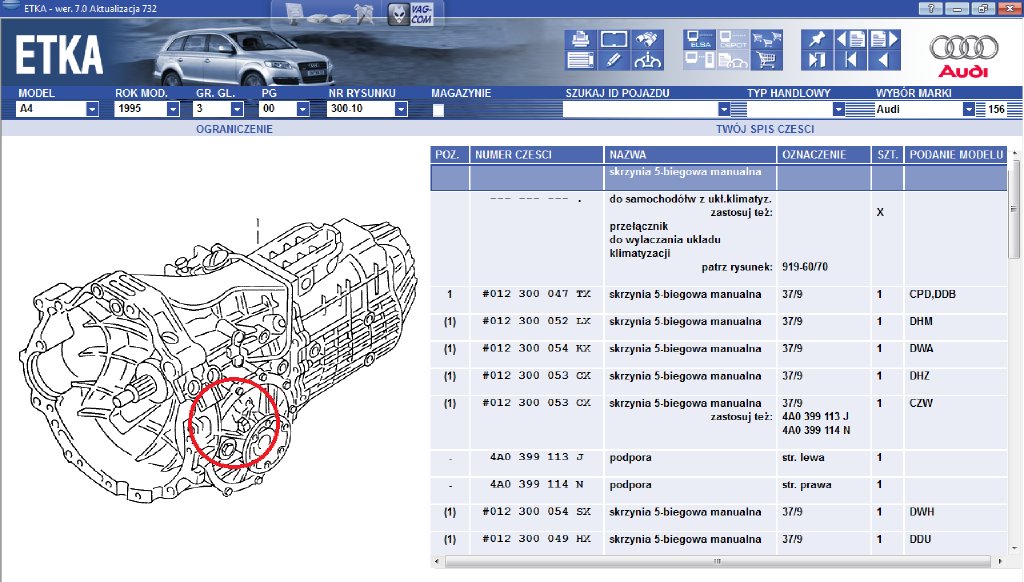Click the exit door icon
This screenshot has height=582, width=1024.
click(x=816, y=61)
